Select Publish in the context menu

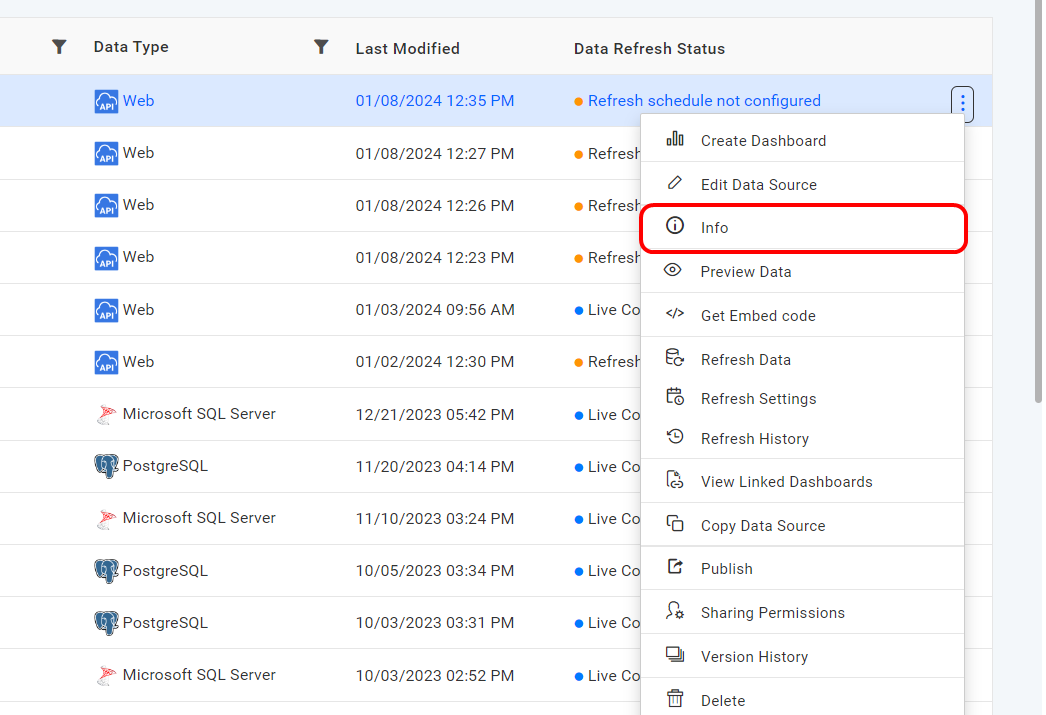(x=726, y=569)
